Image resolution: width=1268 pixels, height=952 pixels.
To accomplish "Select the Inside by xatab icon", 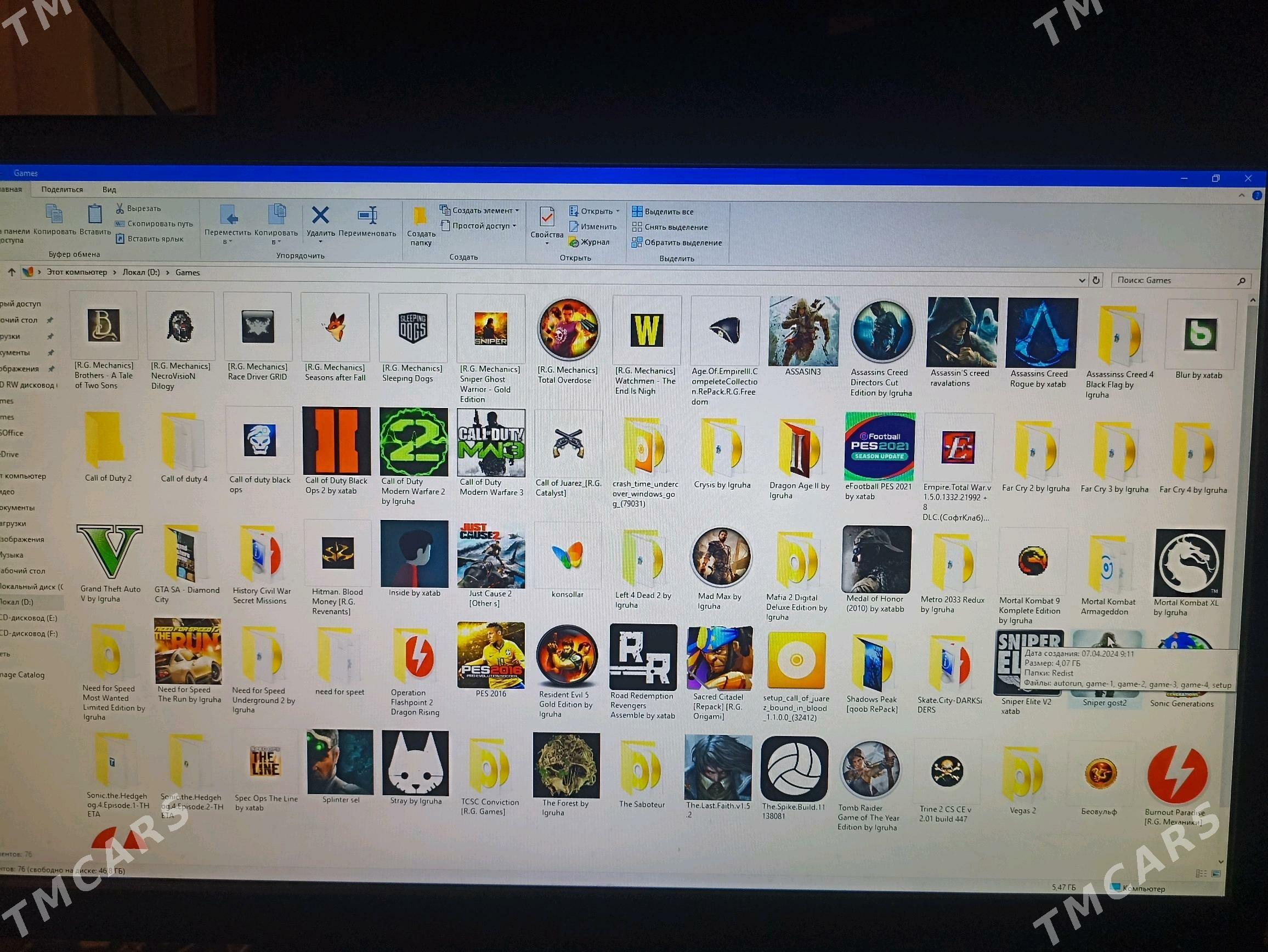I will tap(414, 554).
